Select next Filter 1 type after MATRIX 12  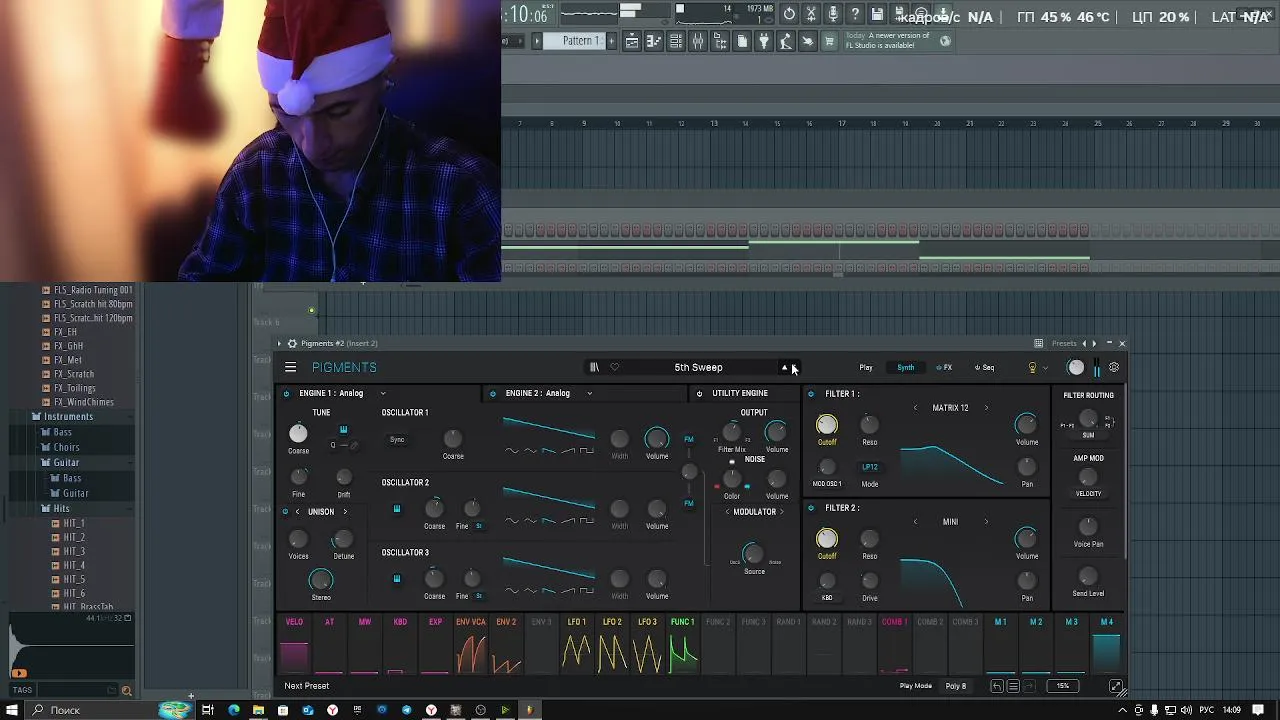pyautogui.click(x=986, y=408)
